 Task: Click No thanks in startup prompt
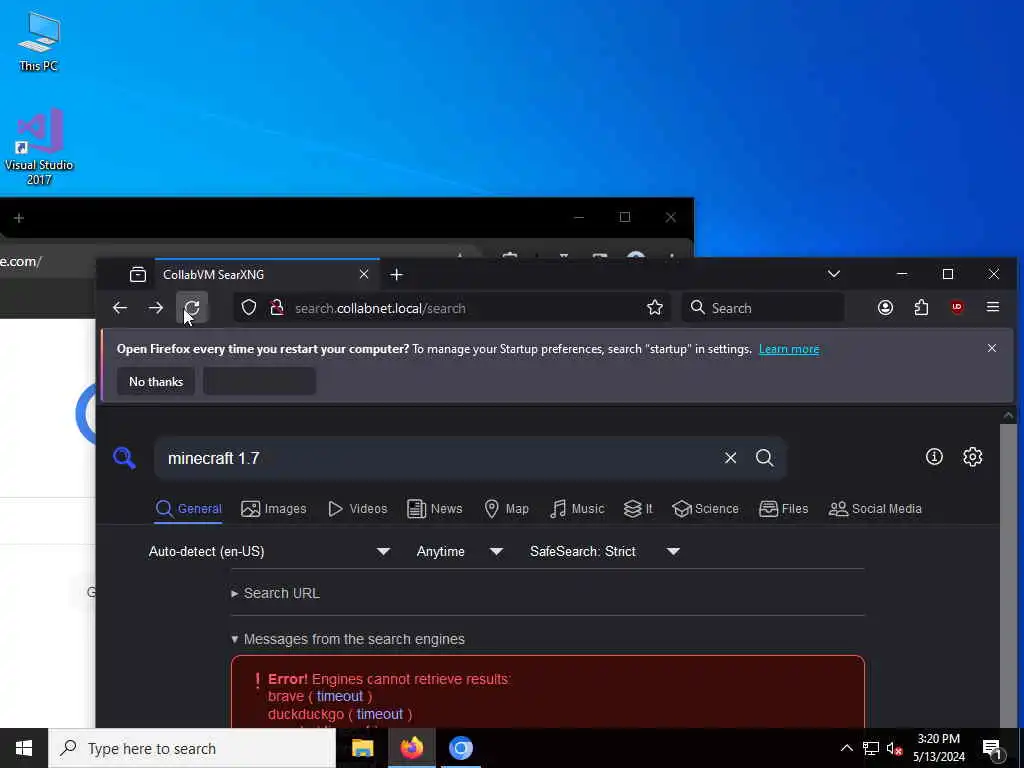[x=156, y=381]
